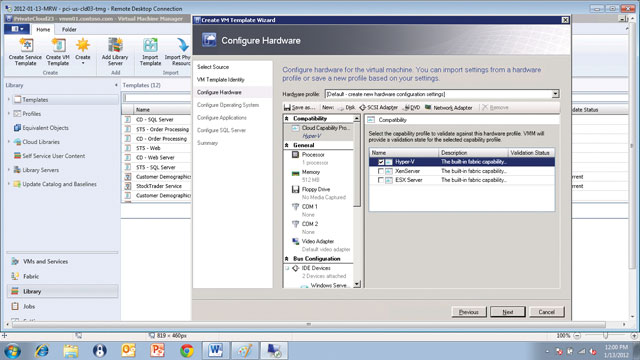Click the Validation Status column header
Screen dimensions: 640x360
(x=531, y=153)
